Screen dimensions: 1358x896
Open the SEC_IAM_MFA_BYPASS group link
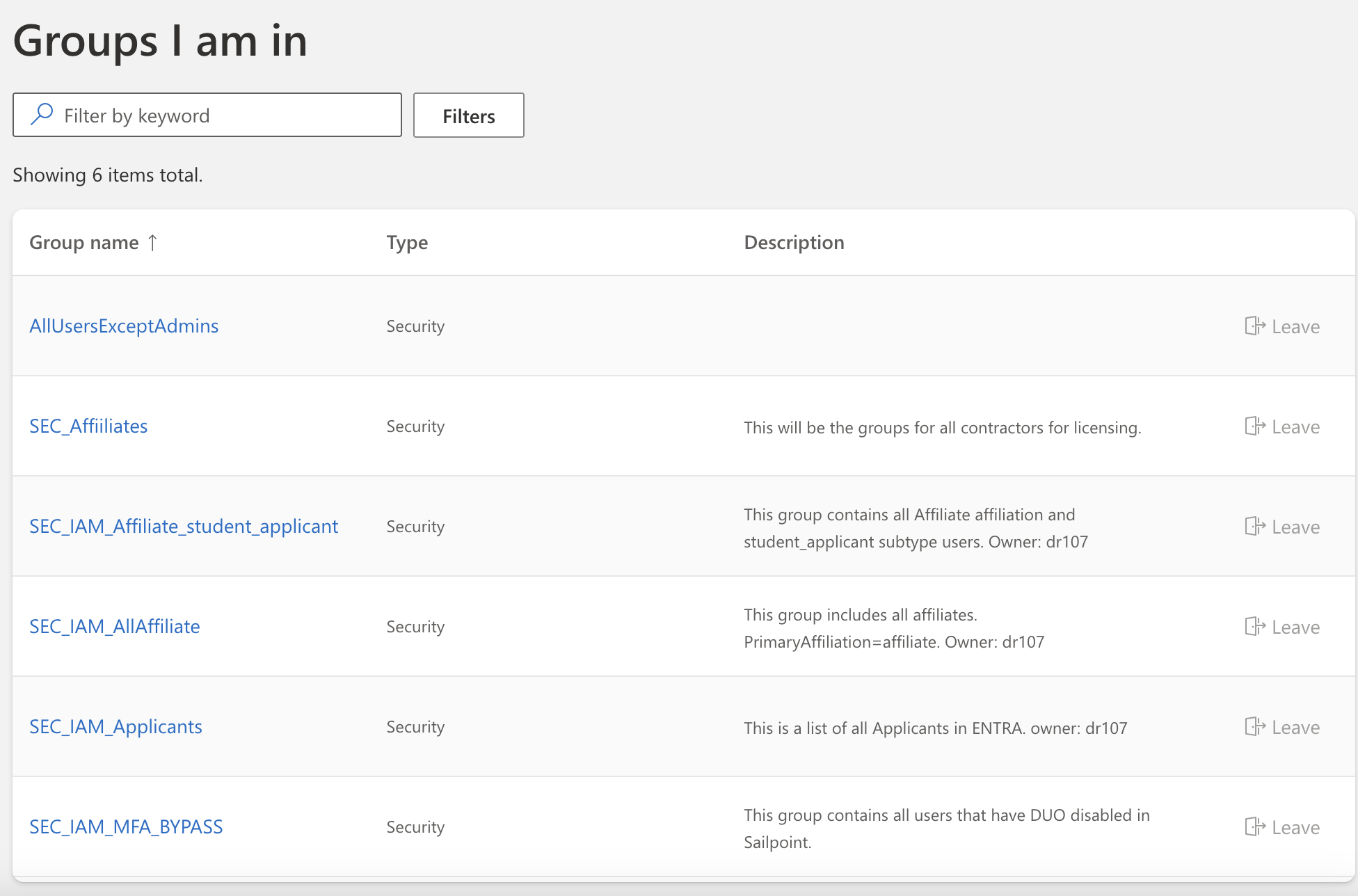(x=126, y=826)
